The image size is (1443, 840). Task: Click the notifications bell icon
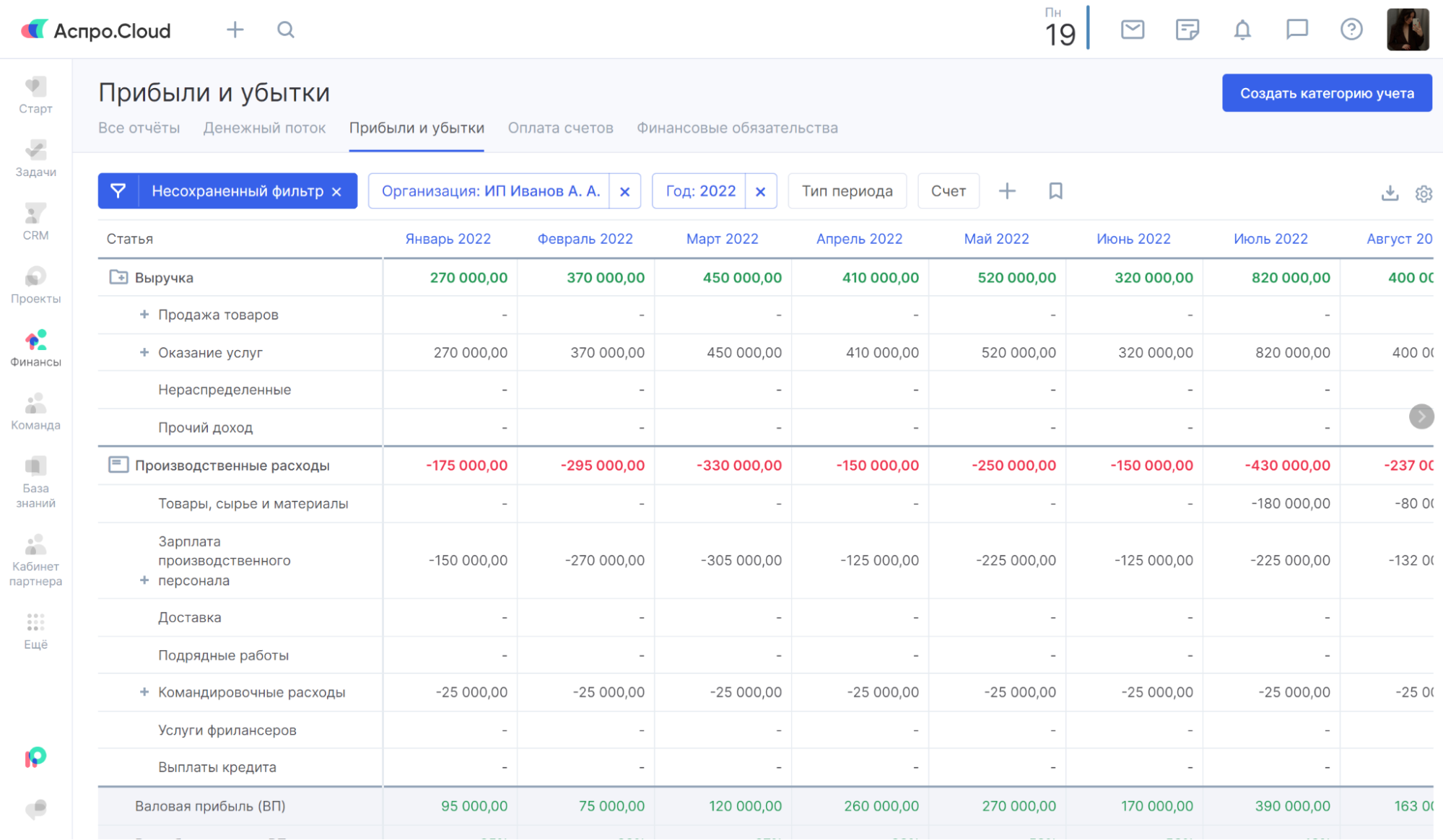(x=1242, y=30)
